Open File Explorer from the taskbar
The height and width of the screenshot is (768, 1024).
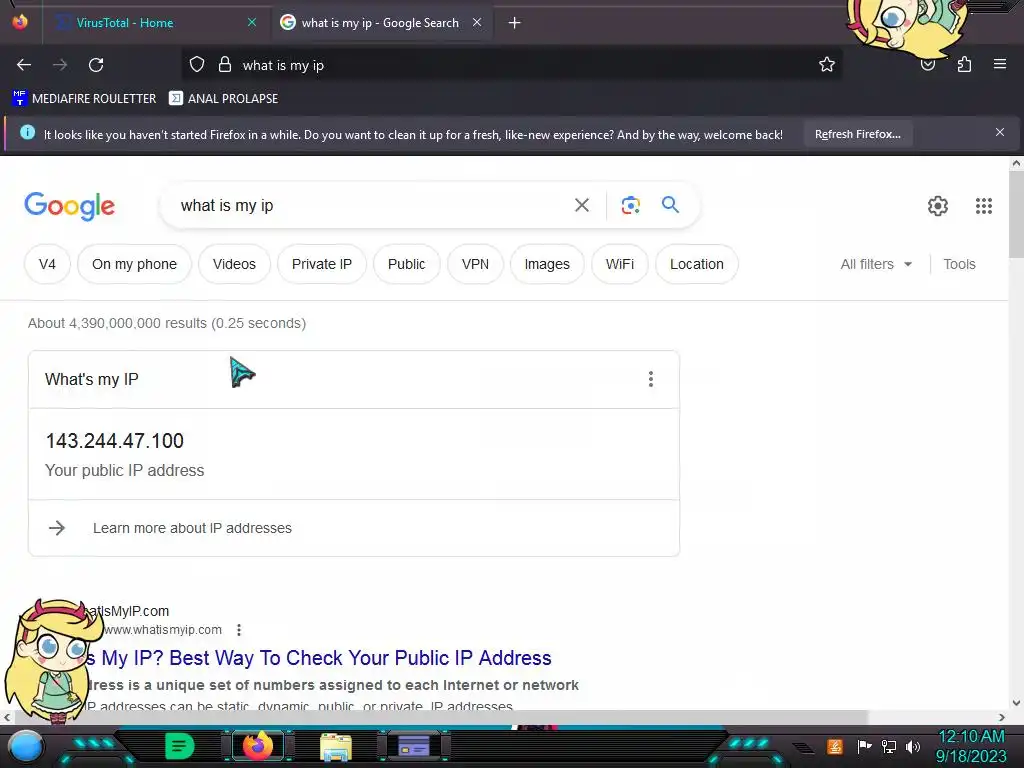(x=336, y=746)
